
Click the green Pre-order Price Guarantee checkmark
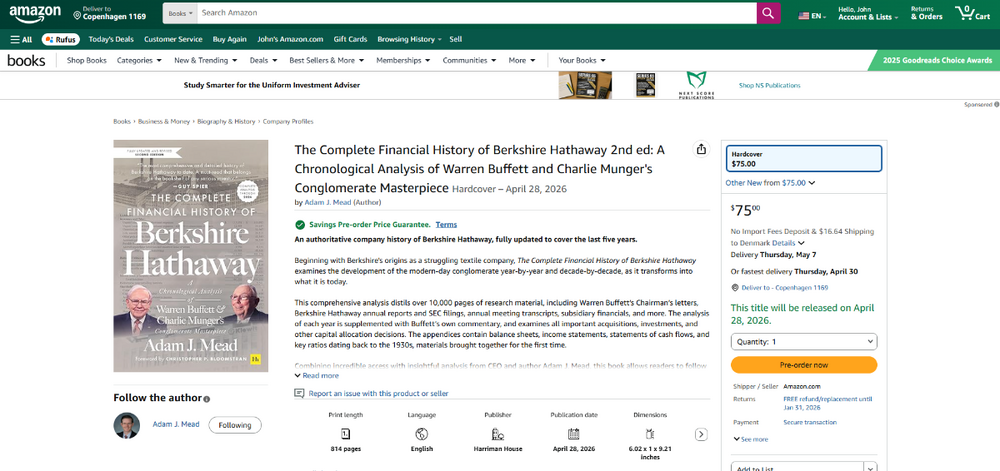(x=300, y=225)
